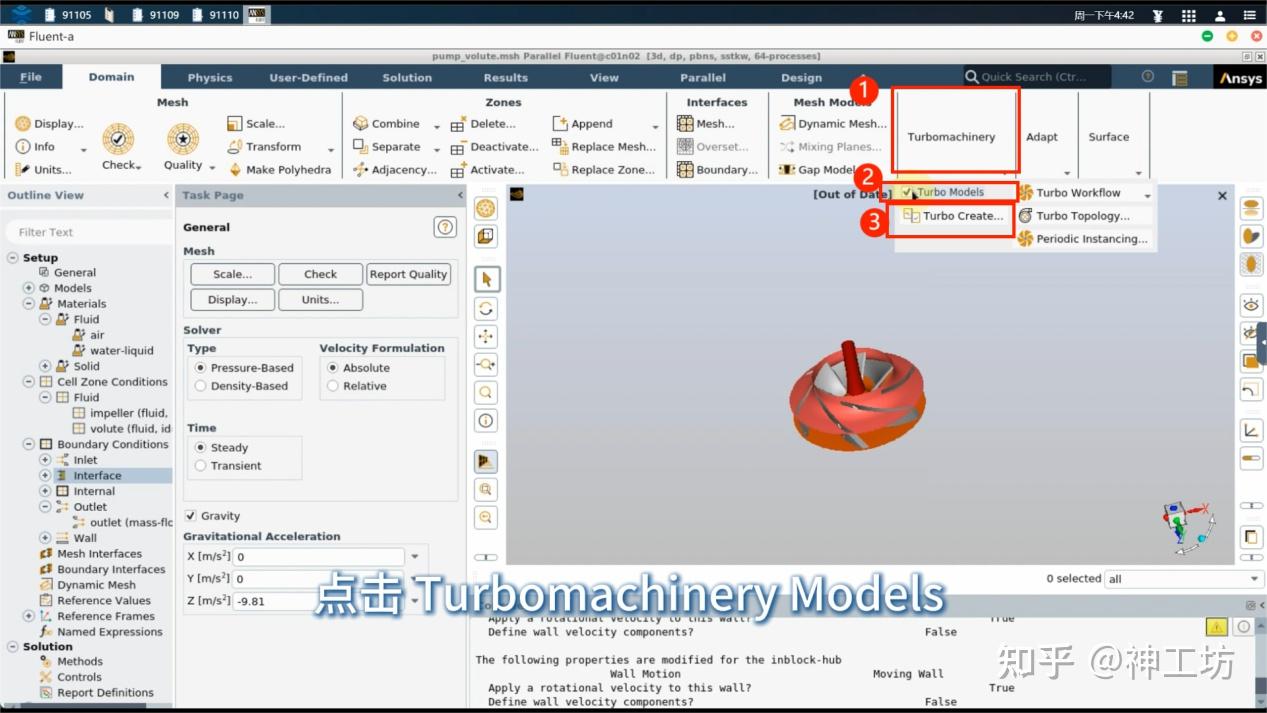Switch to the Results ribbon tab
The width and height of the screenshot is (1267, 713).
click(x=506, y=78)
